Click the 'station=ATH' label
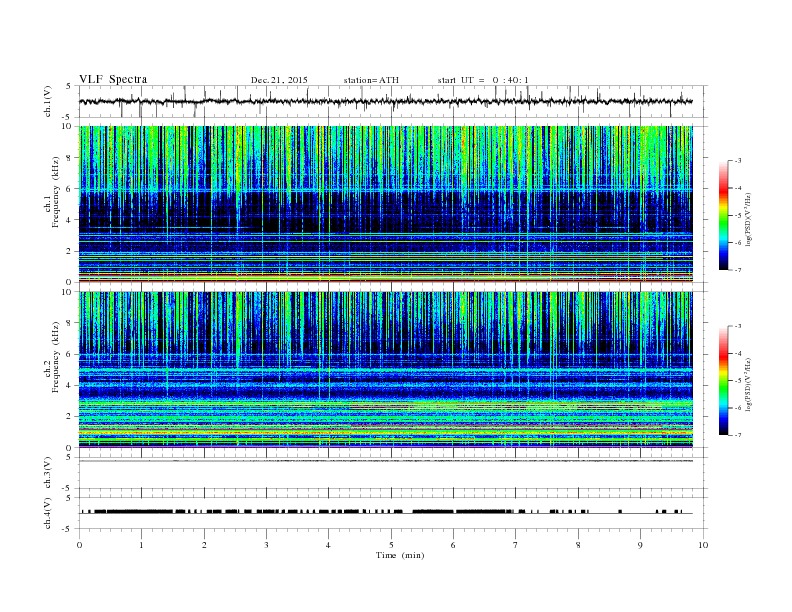The height and width of the screenshot is (612, 792). click(371, 80)
